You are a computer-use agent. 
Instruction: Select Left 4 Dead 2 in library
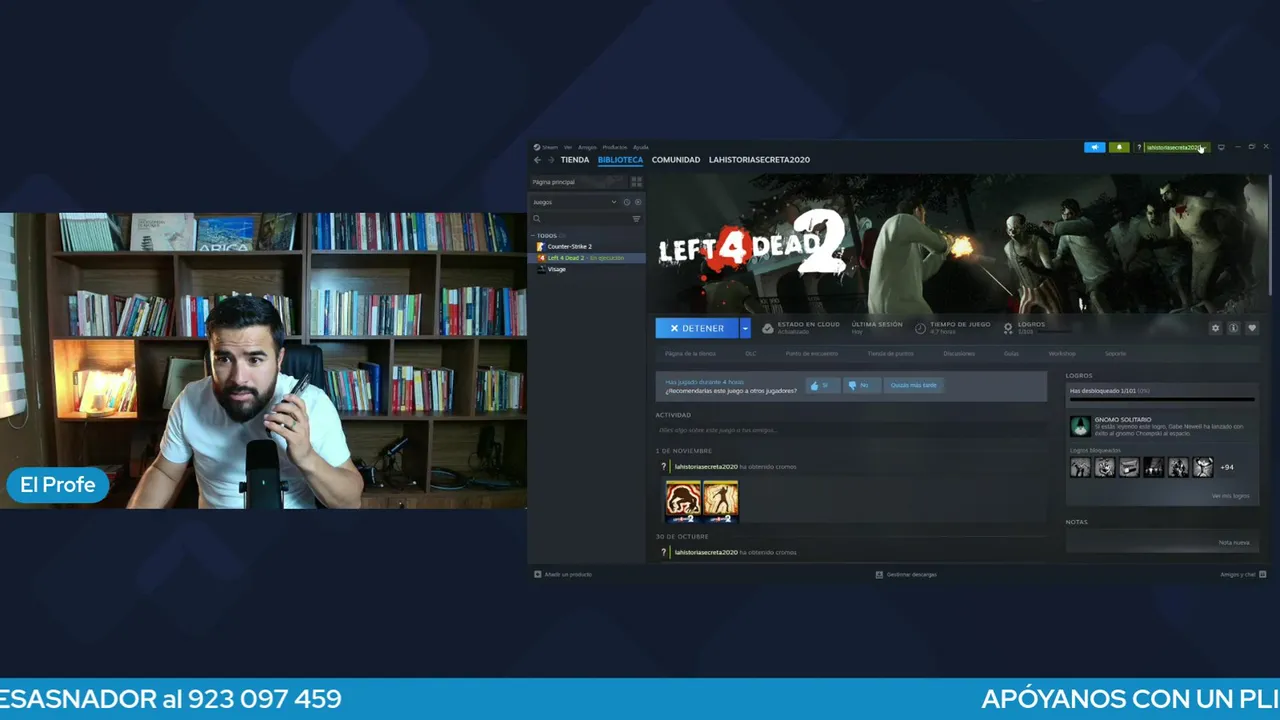click(586, 258)
